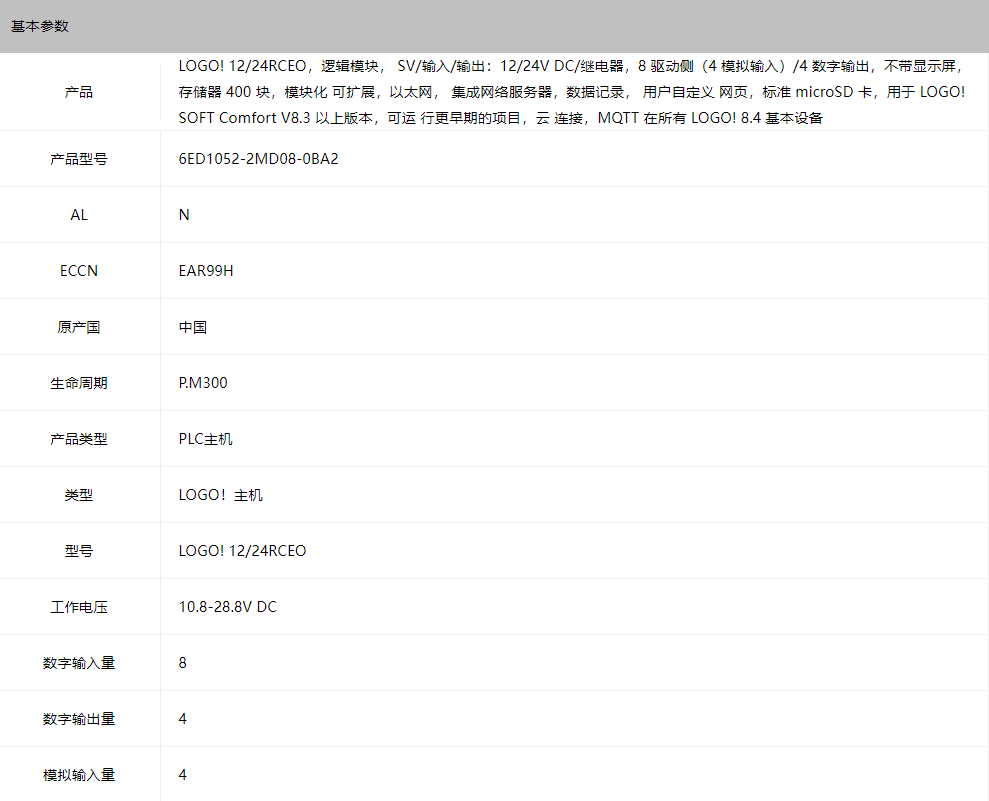Select the EAR99H value

206,271
